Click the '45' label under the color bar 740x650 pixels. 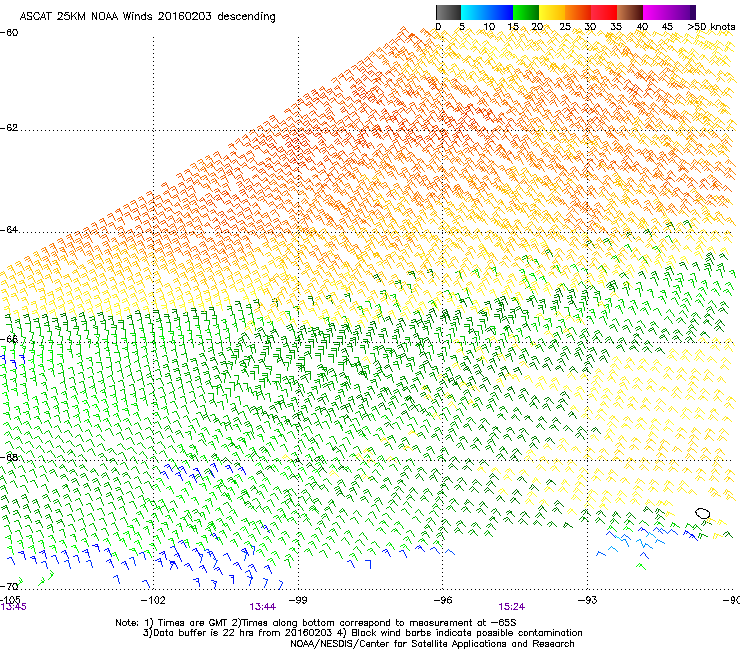pos(667,27)
